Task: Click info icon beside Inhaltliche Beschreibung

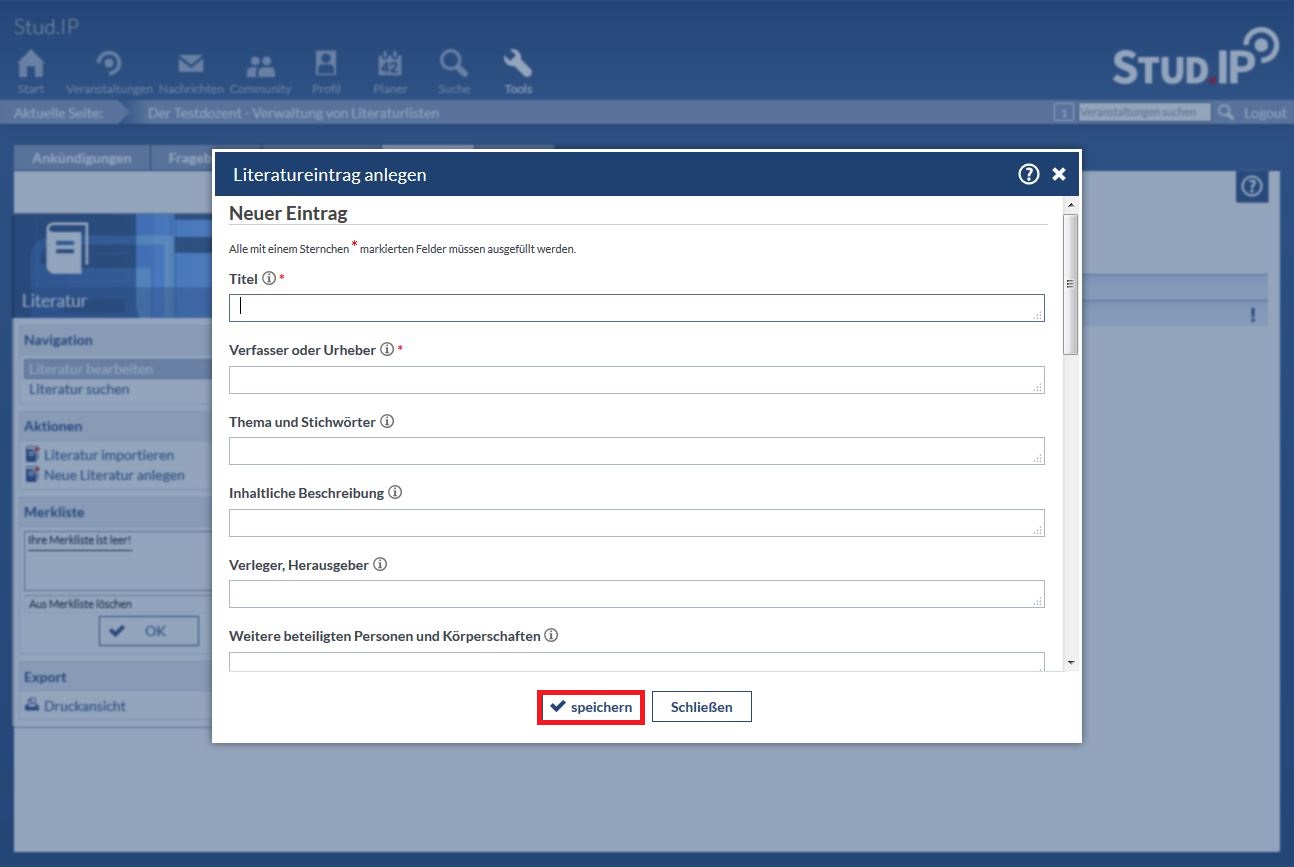Action: click(x=395, y=493)
